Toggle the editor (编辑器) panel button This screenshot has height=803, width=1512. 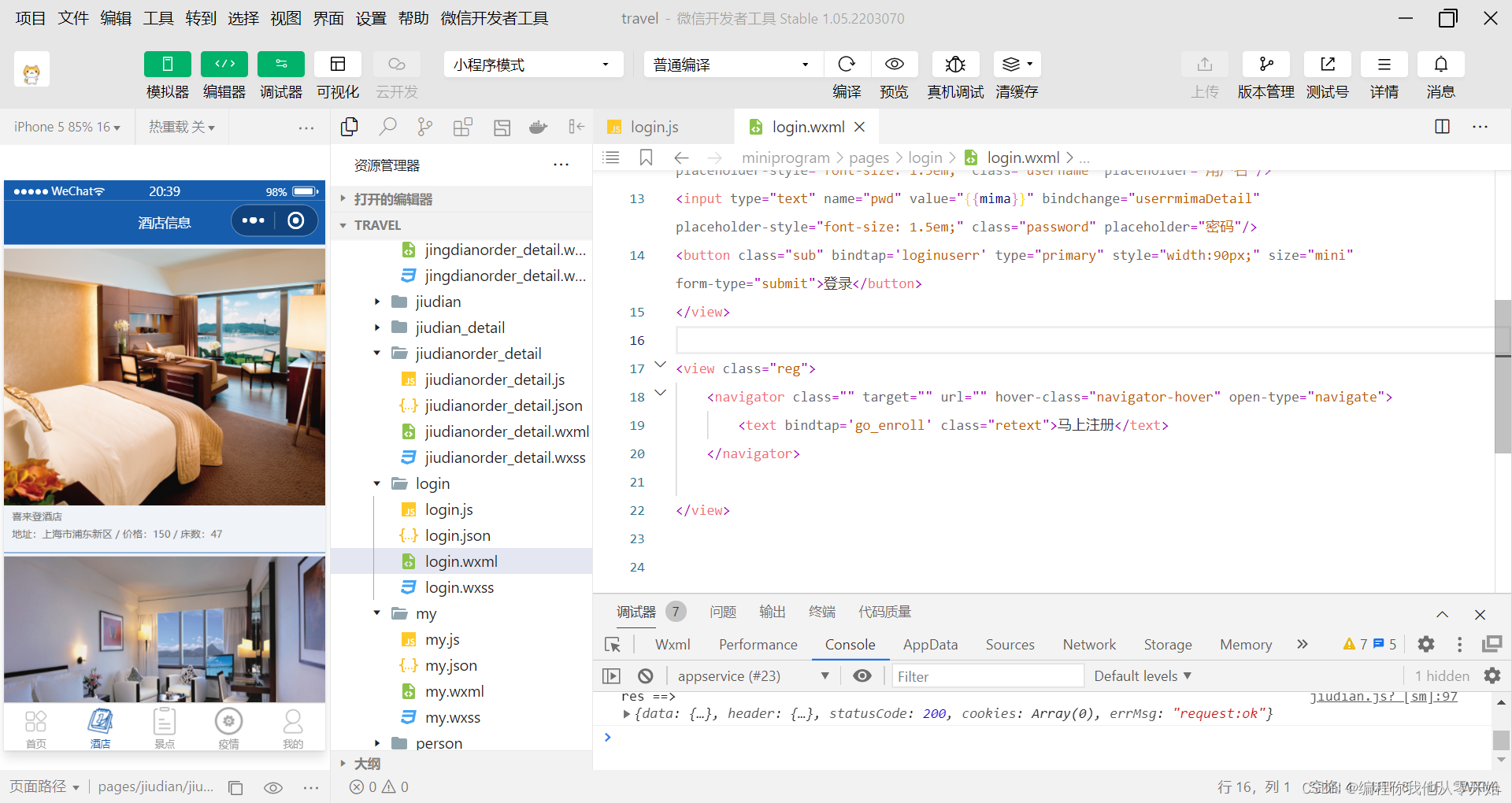click(224, 65)
